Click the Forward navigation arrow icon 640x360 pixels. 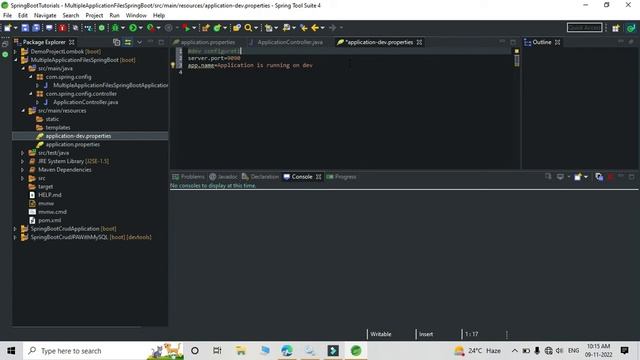333,28
